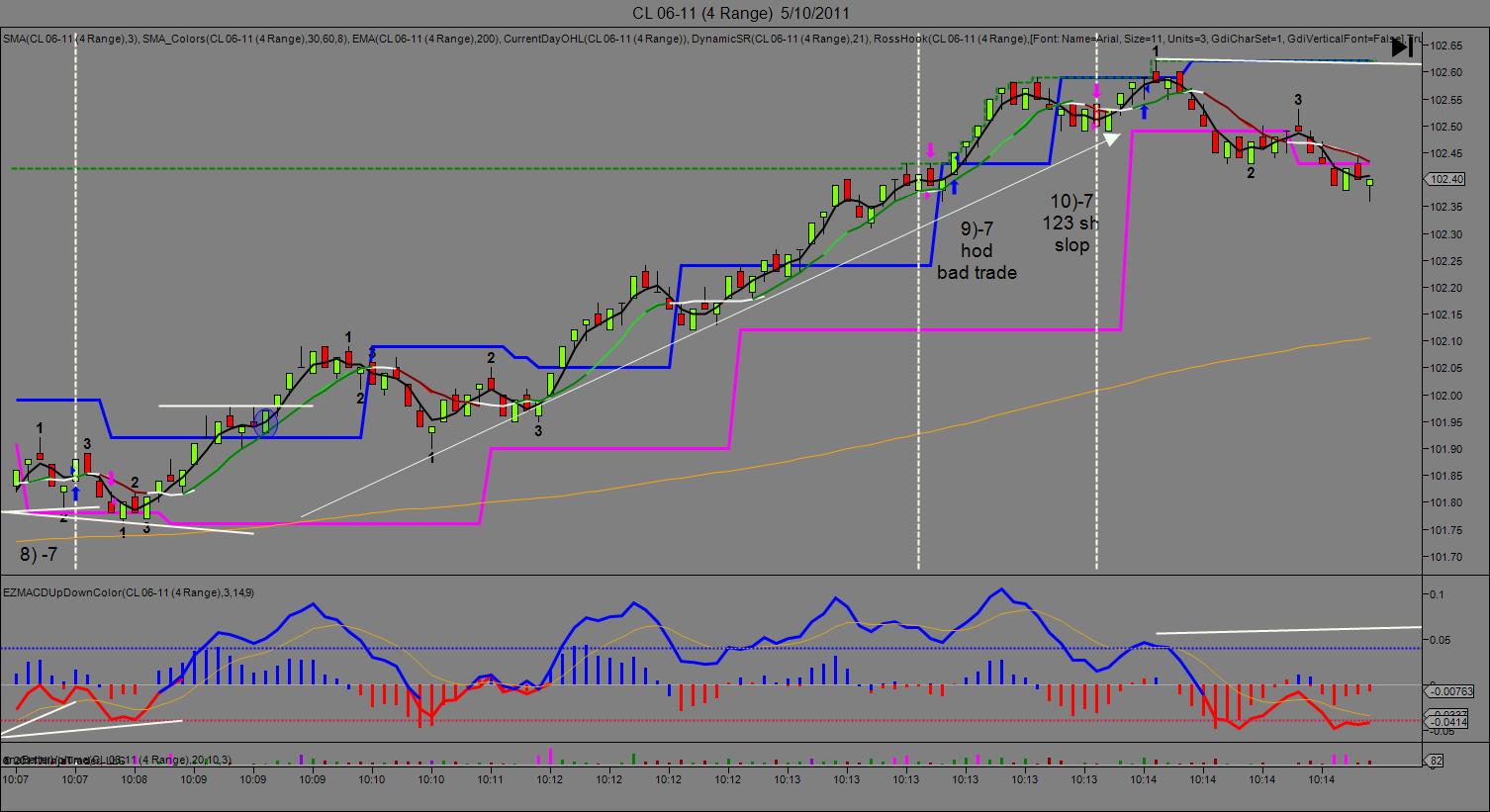Click the MACD value marker -0.00763

coord(1451,690)
